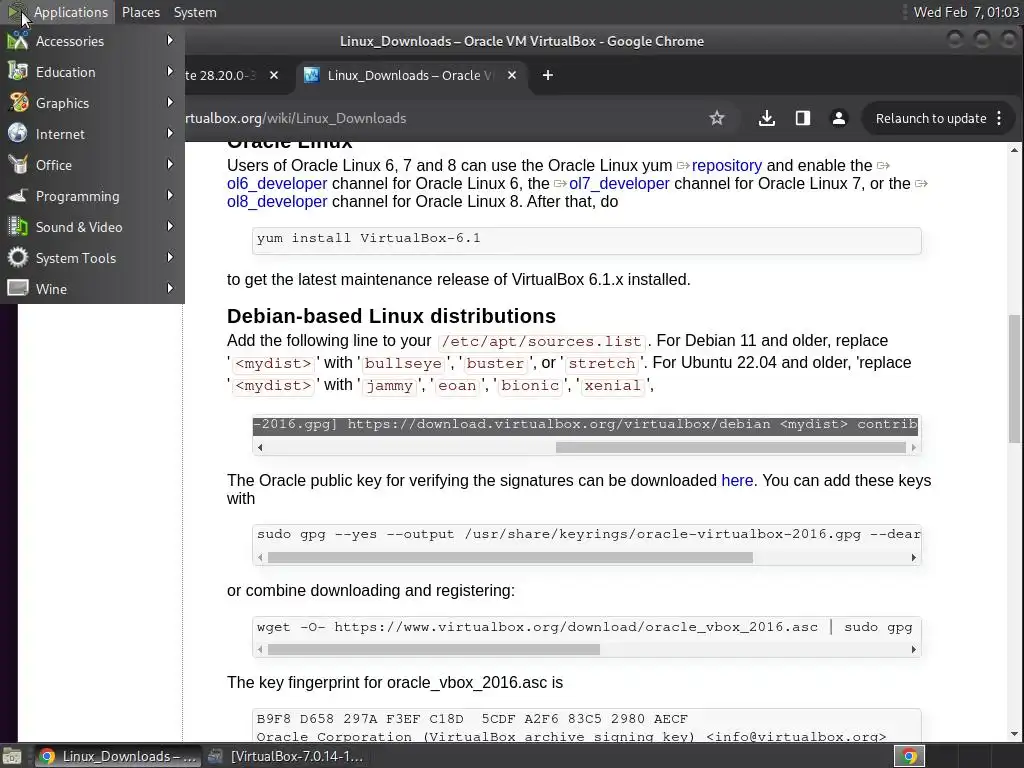Screen dimensions: 1024x768
Task: Click the show desktop icon in bottom panel
Action: point(12,757)
